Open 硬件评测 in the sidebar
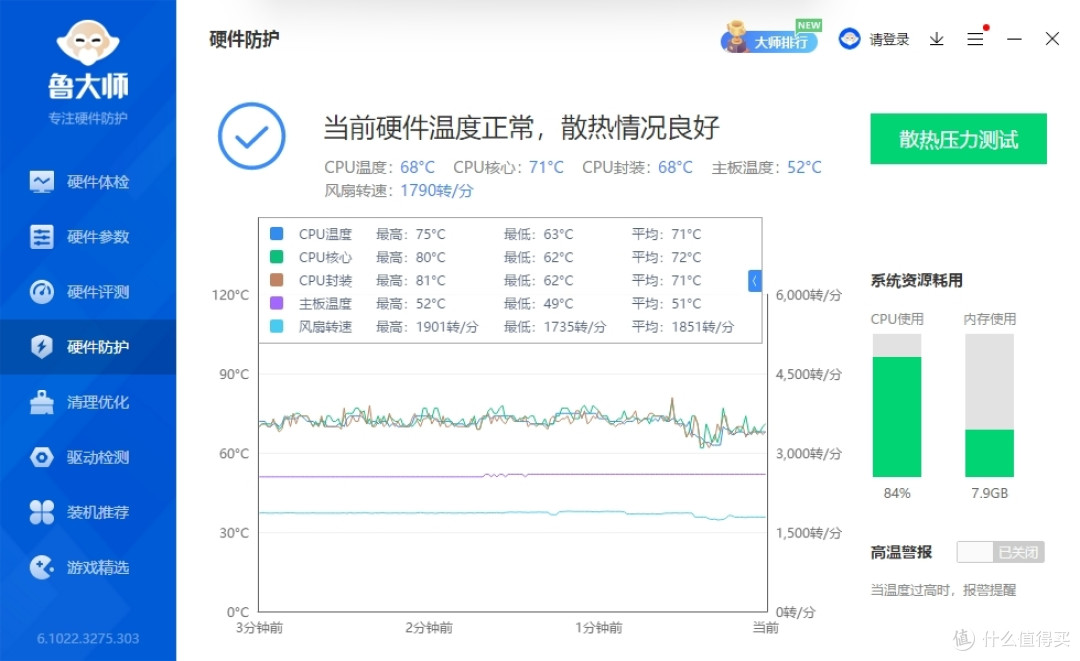The width and height of the screenshot is (1080, 661). (x=88, y=292)
